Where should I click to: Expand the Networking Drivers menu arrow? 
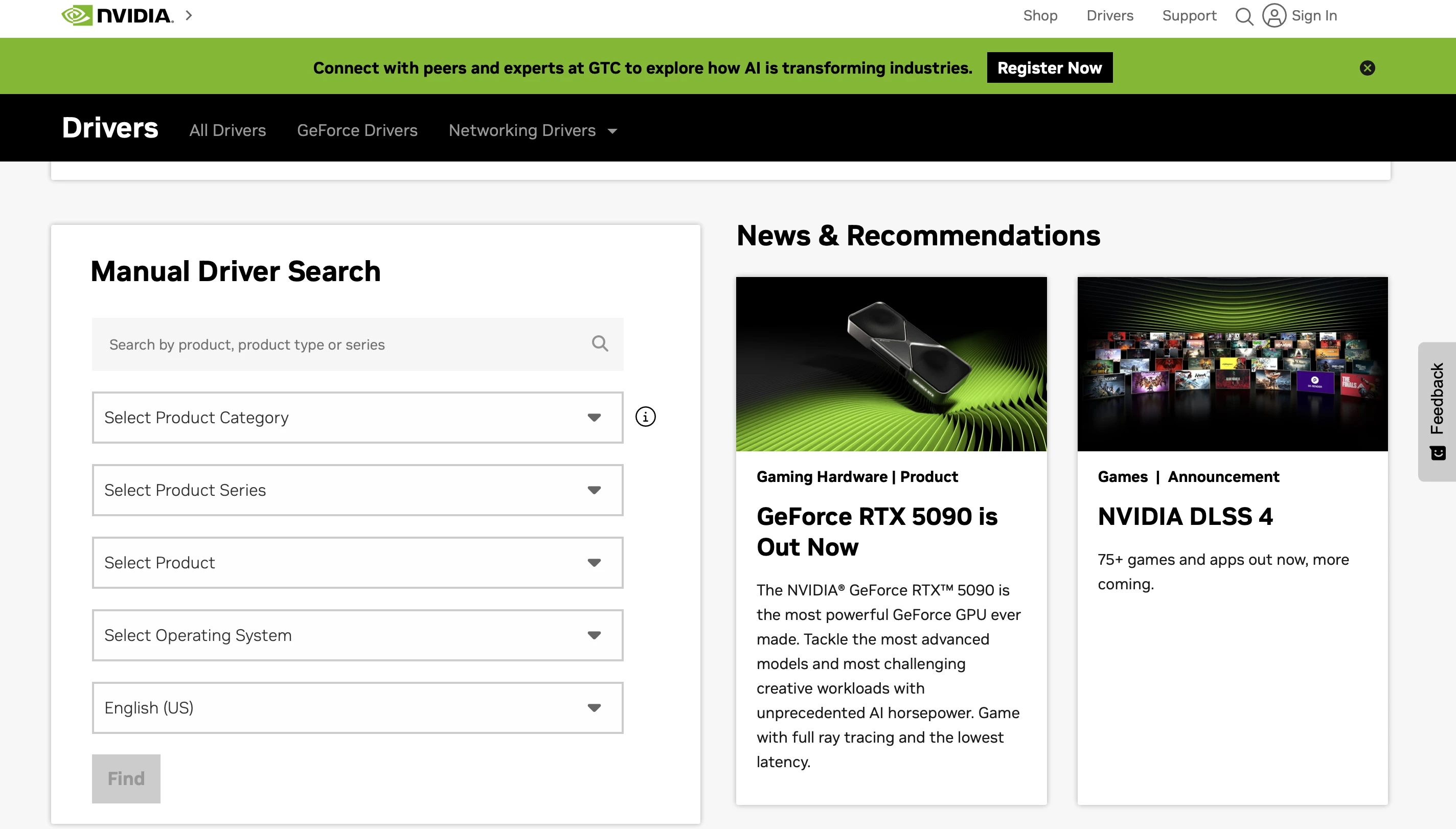612,131
